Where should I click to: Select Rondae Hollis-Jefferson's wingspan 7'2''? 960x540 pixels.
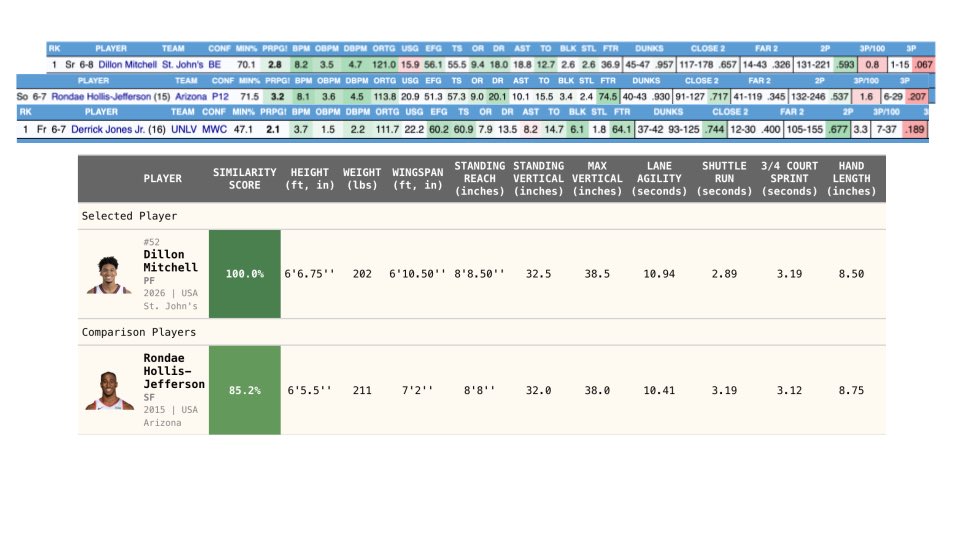click(418, 390)
